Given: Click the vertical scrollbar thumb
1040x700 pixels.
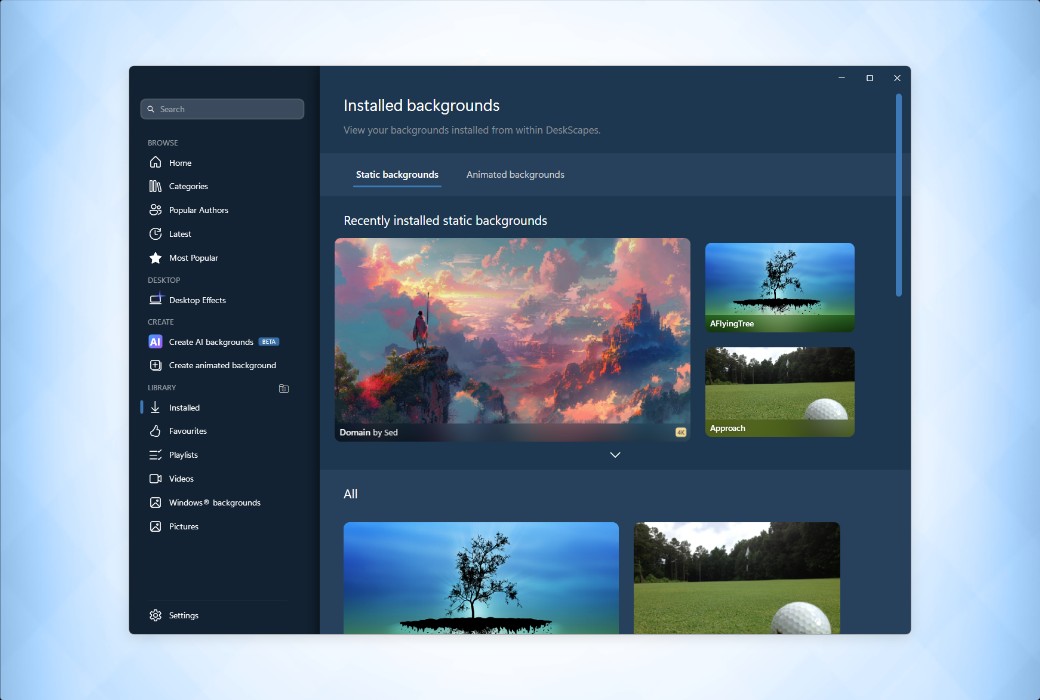Looking at the screenshot, I should [899, 194].
